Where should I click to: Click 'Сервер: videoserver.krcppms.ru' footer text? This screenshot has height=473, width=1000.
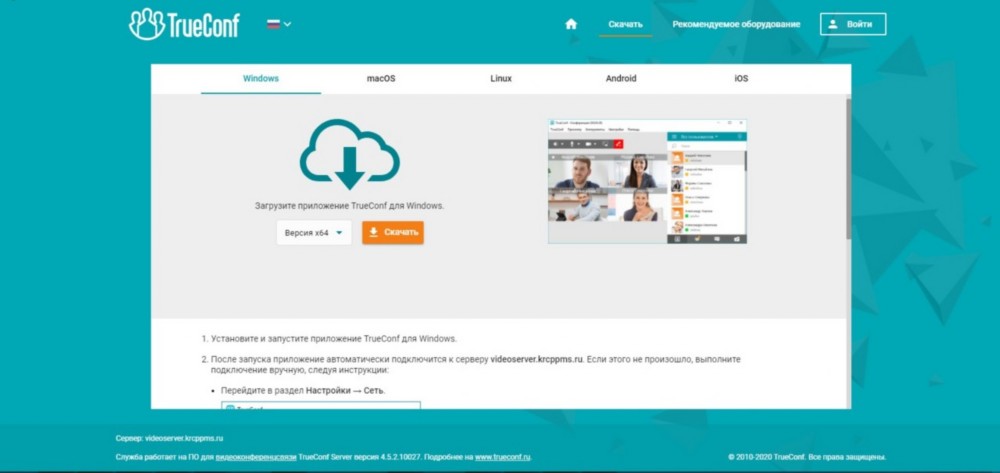click(170, 439)
